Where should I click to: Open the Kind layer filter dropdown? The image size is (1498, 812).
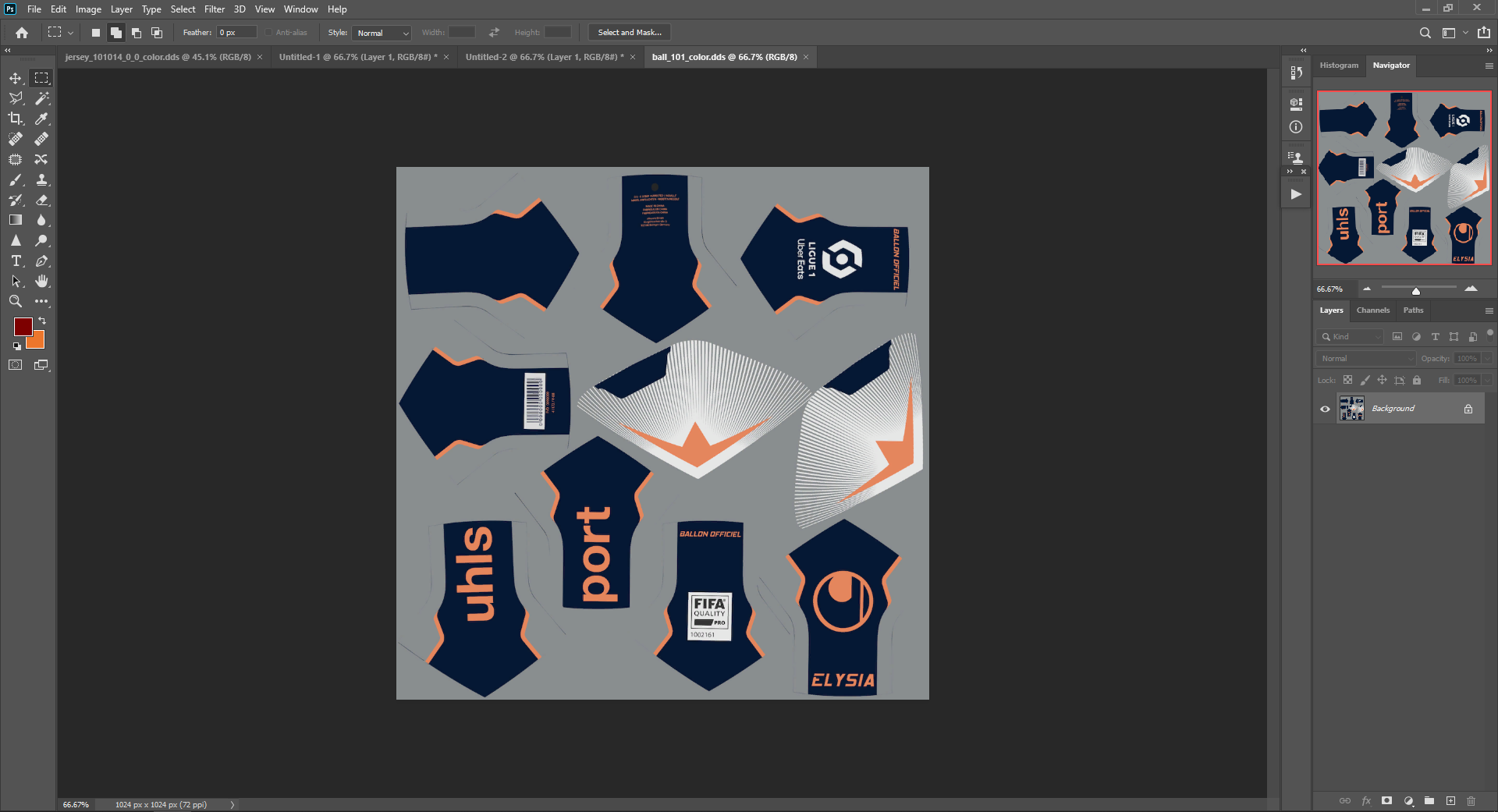[x=1350, y=337]
